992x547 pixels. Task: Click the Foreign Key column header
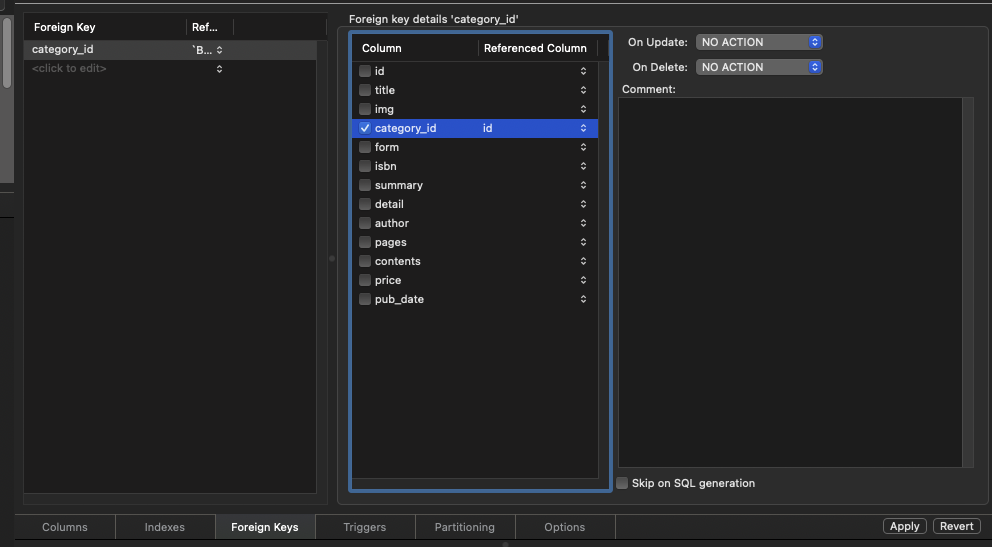[104, 27]
